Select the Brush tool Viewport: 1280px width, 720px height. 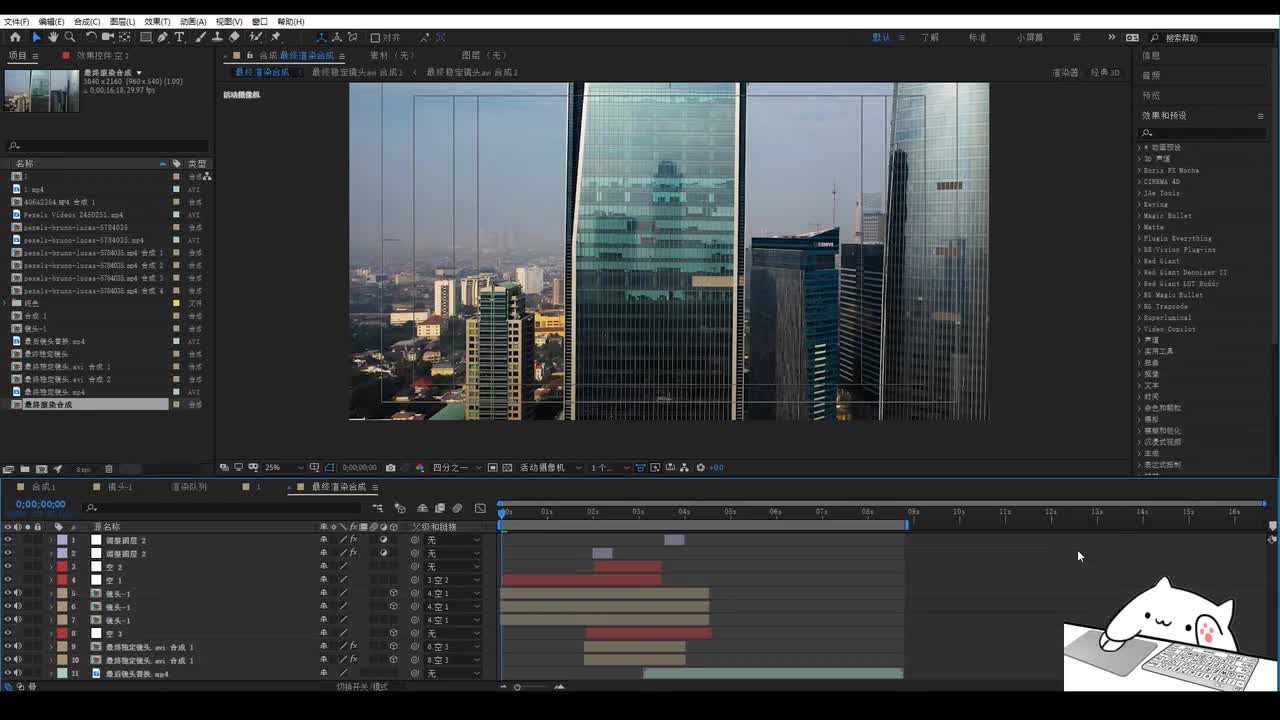pyautogui.click(x=201, y=37)
